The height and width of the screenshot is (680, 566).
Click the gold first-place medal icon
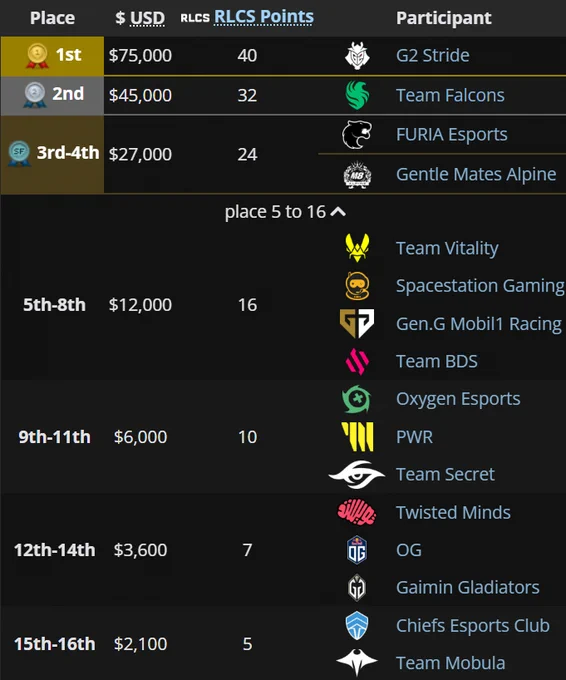click(37, 56)
